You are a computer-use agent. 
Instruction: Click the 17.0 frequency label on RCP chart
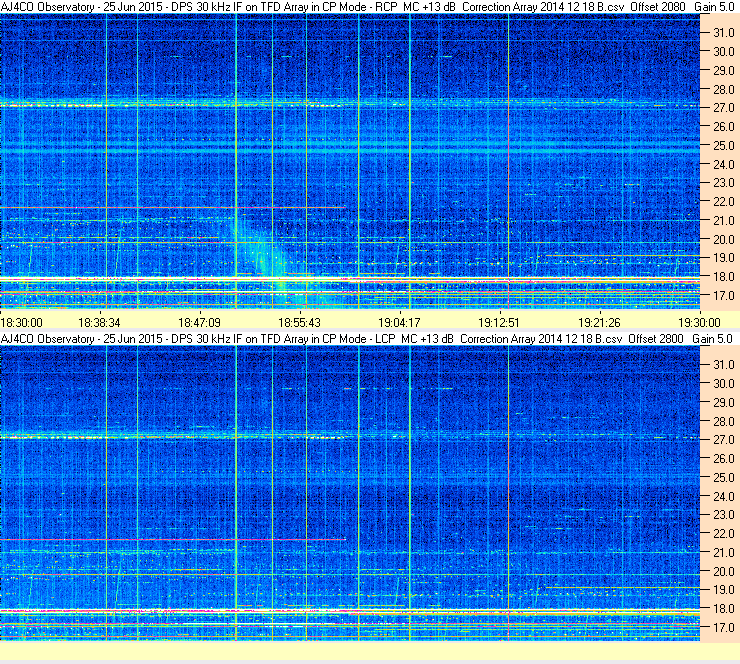[723, 296]
